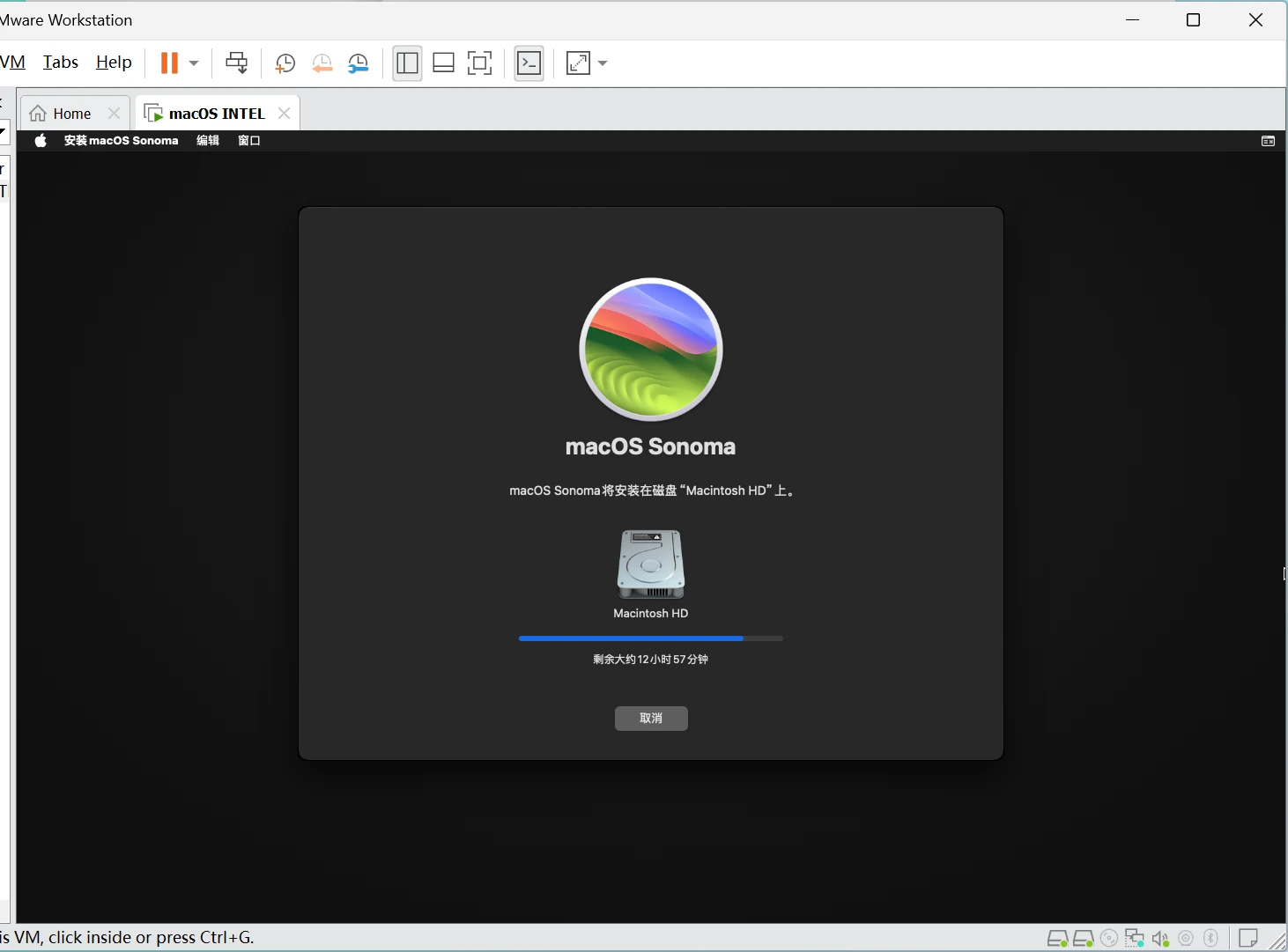Image resolution: width=1288 pixels, height=952 pixels.
Task: Toggle the console view button
Action: pyautogui.click(x=529, y=63)
